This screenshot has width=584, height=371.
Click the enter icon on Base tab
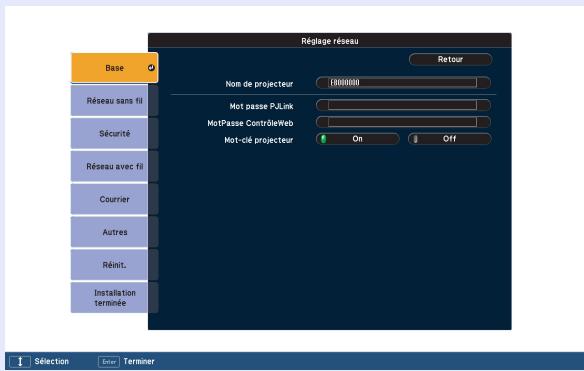[x=151, y=68]
